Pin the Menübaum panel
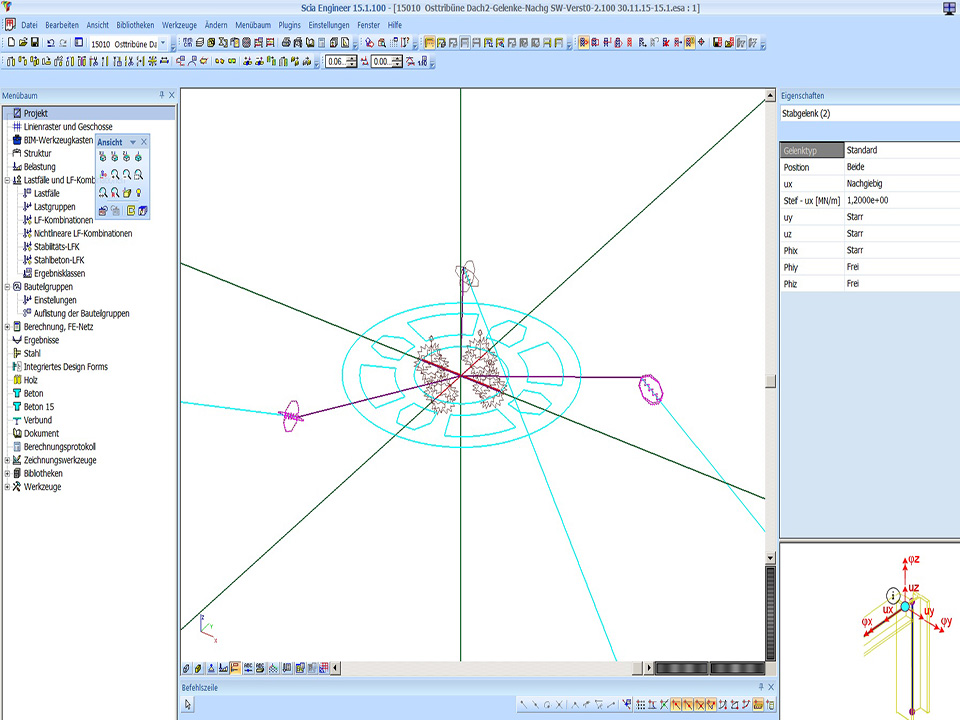The width and height of the screenshot is (960, 720). [161, 95]
